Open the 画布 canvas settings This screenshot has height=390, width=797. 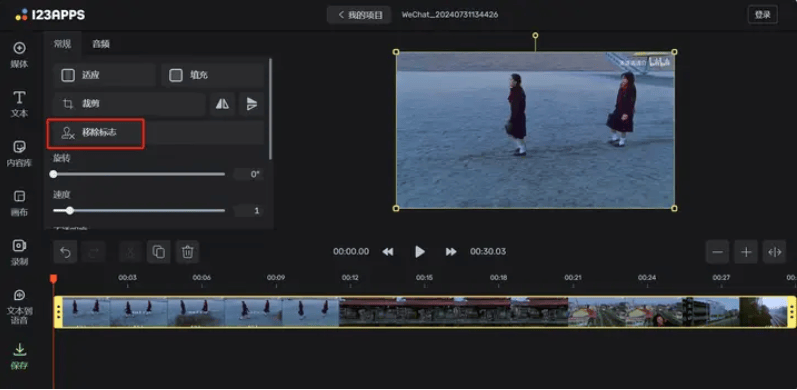click(19, 203)
